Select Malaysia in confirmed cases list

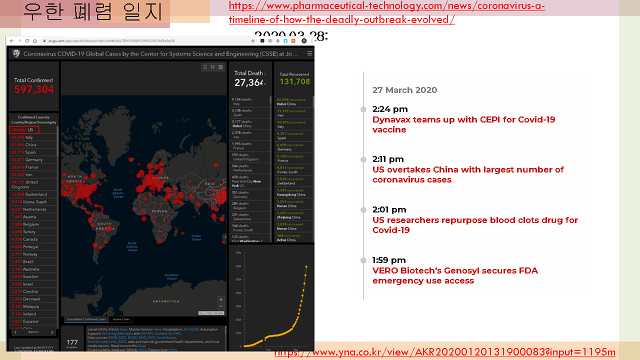pyautogui.click(x=33, y=307)
